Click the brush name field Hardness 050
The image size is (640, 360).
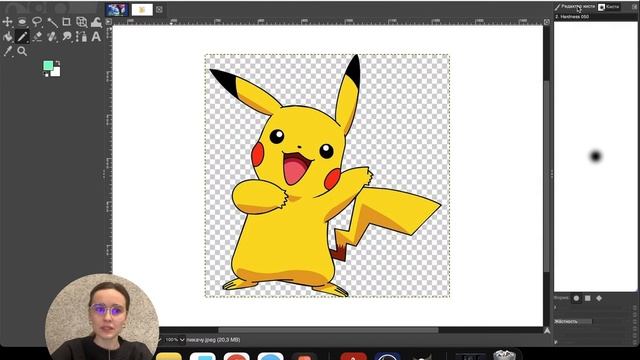[595, 17]
